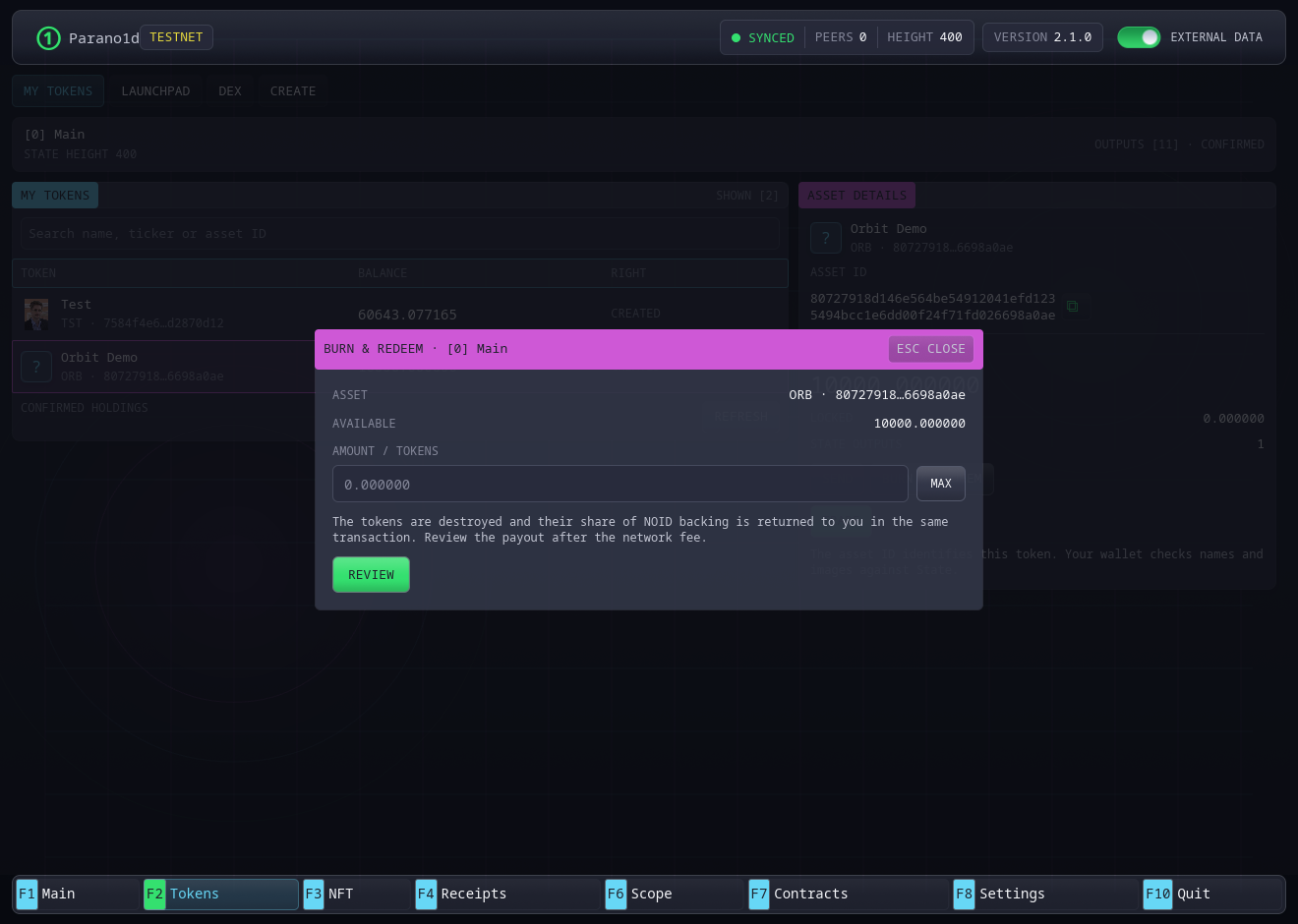Click the SYNCED status indicator
Image resolution: width=1298 pixels, height=924 pixels.
763,37
